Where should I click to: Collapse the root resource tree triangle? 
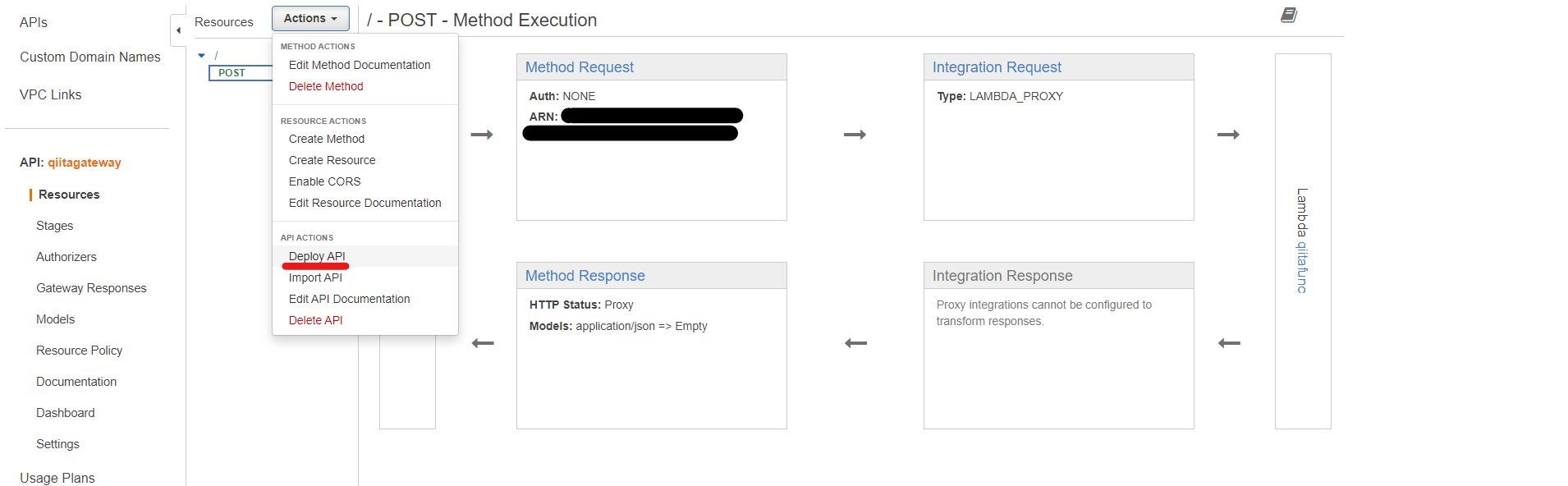click(x=201, y=56)
